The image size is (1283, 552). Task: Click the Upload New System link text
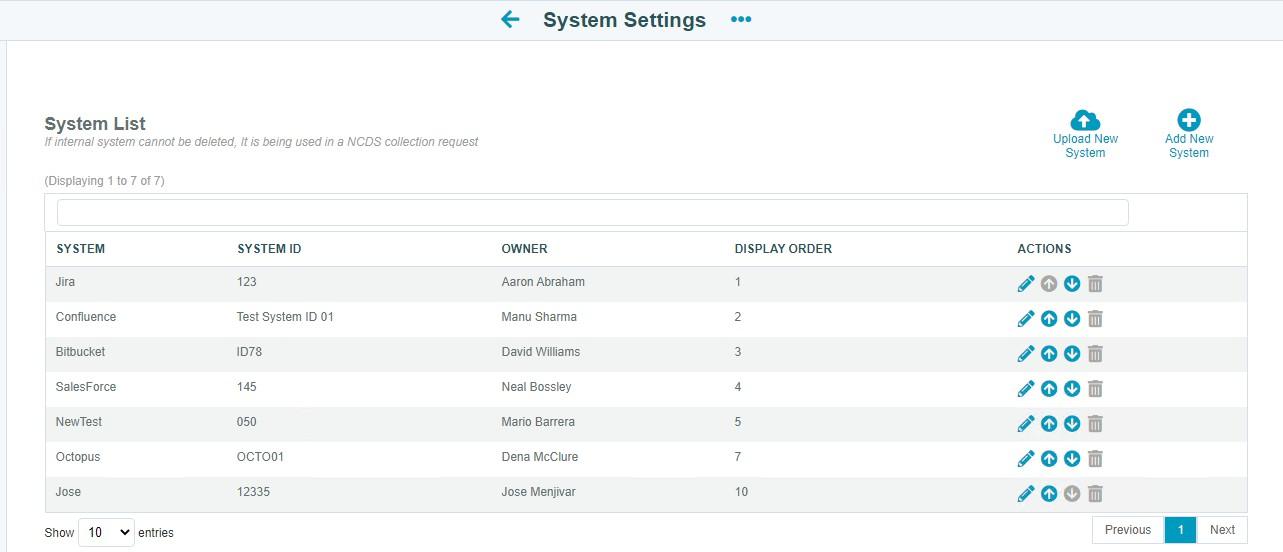[1085, 146]
